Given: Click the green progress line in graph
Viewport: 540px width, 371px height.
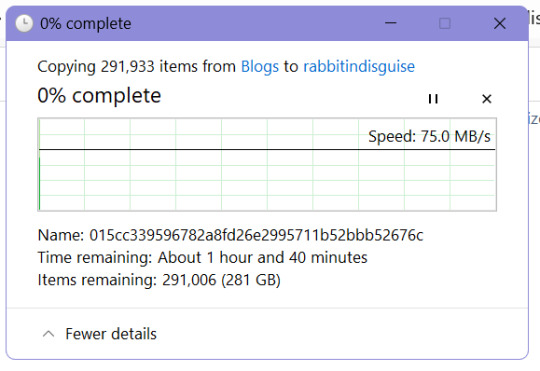Looking at the screenshot, I should tap(40, 183).
